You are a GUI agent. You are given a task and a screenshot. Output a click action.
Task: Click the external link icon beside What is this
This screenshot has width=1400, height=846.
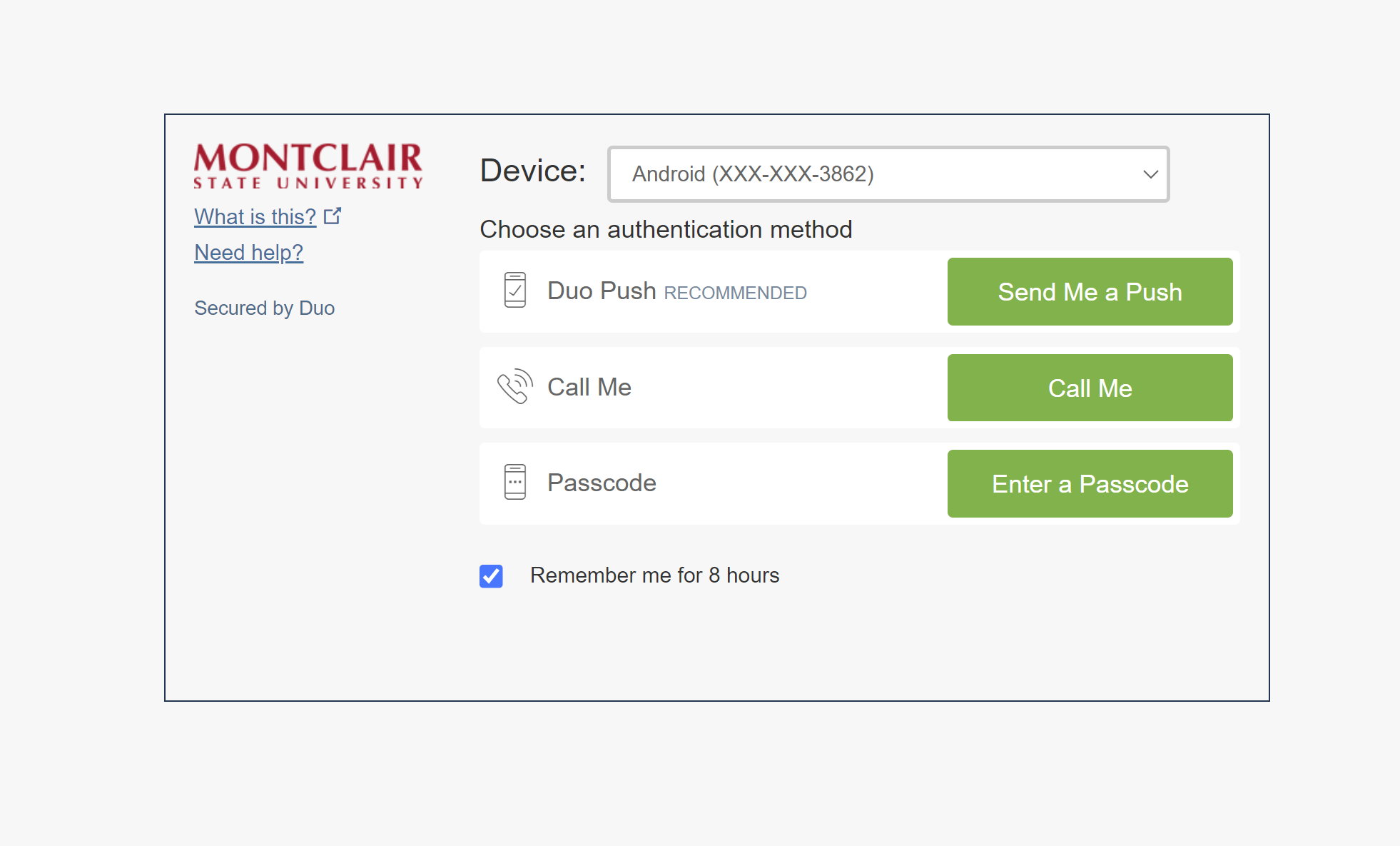(x=333, y=216)
